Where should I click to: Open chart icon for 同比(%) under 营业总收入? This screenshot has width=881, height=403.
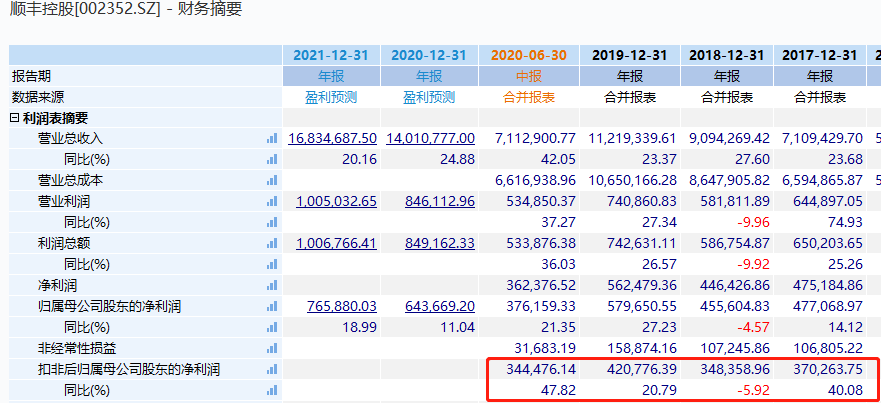[272, 160]
